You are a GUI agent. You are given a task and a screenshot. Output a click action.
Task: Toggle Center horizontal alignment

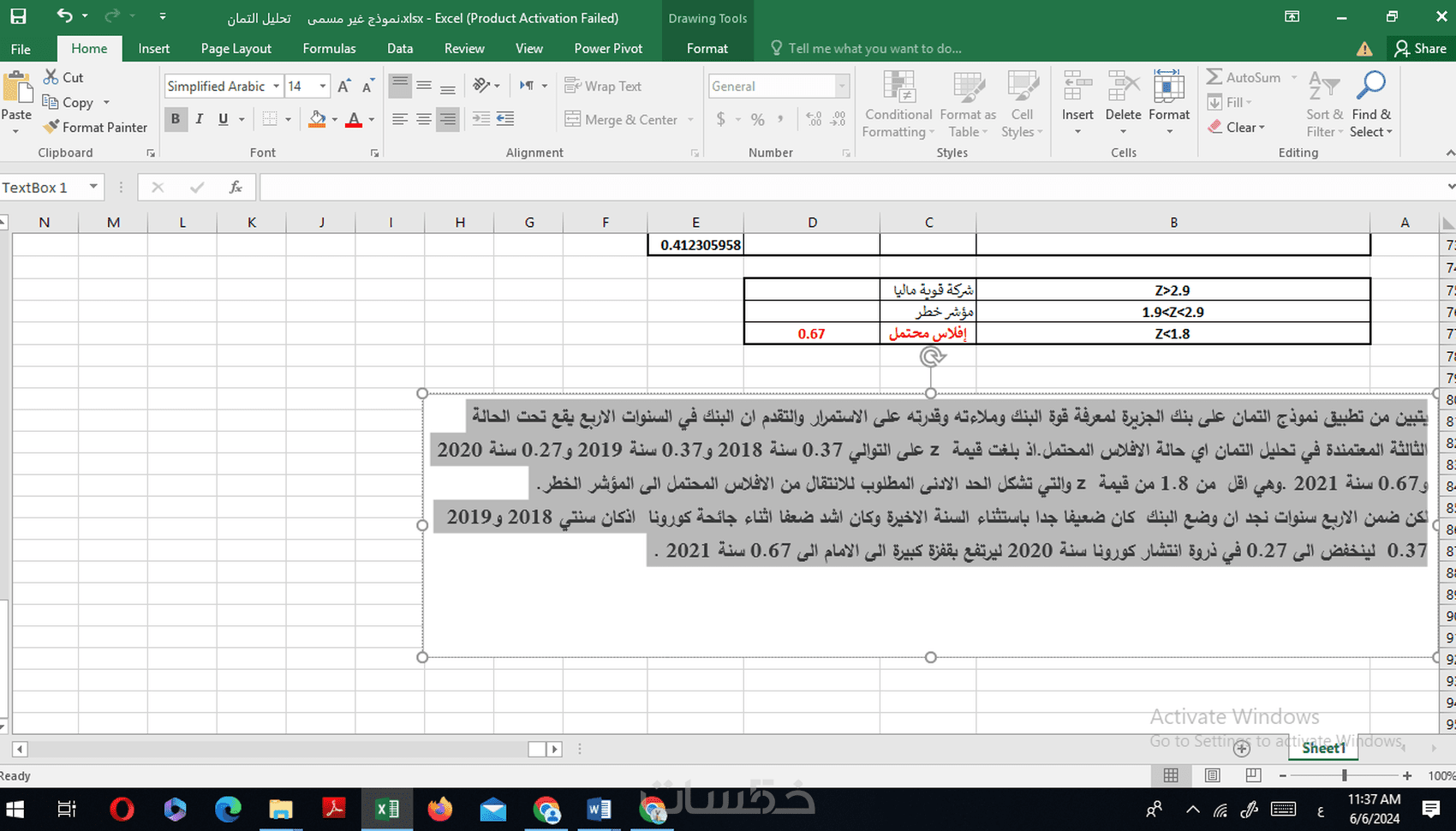[423, 119]
